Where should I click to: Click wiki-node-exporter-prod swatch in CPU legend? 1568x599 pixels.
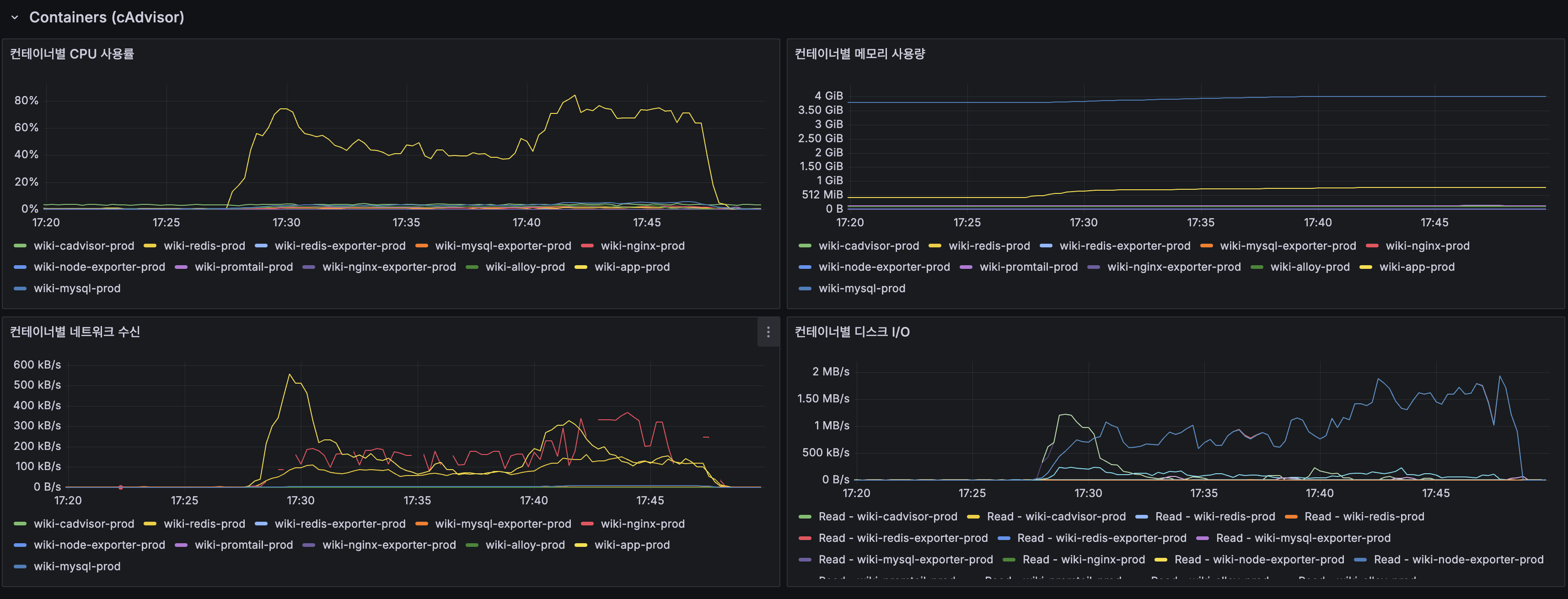pos(20,267)
